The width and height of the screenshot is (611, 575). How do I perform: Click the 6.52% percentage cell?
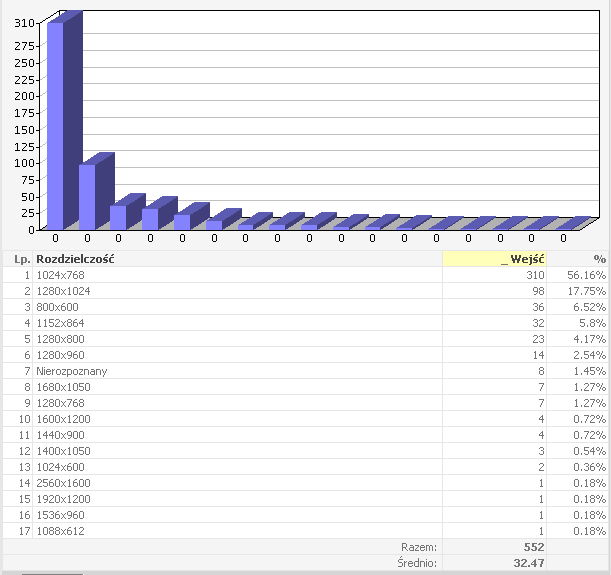click(x=590, y=307)
